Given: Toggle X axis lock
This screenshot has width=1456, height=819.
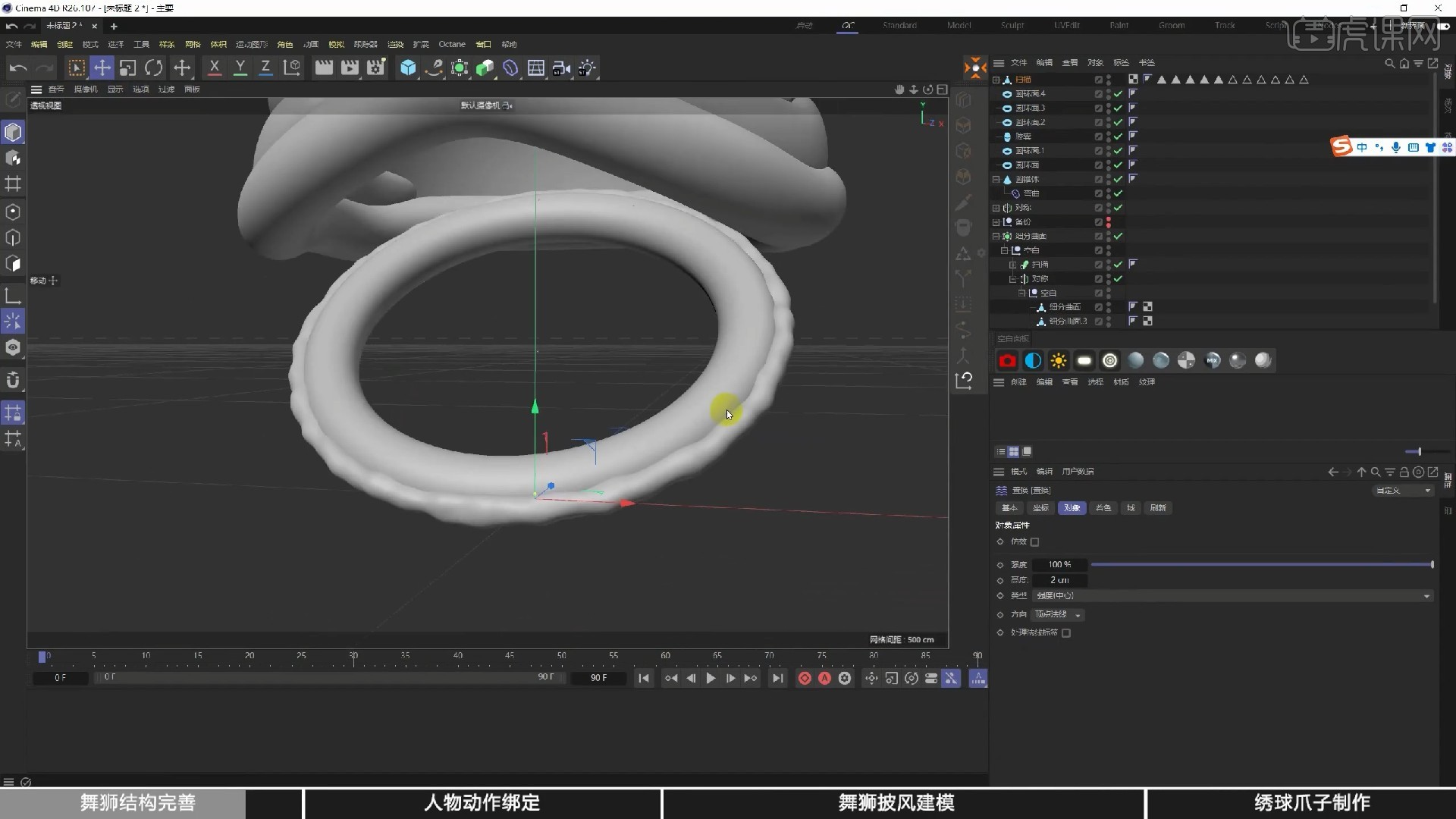Looking at the screenshot, I should click(x=215, y=68).
